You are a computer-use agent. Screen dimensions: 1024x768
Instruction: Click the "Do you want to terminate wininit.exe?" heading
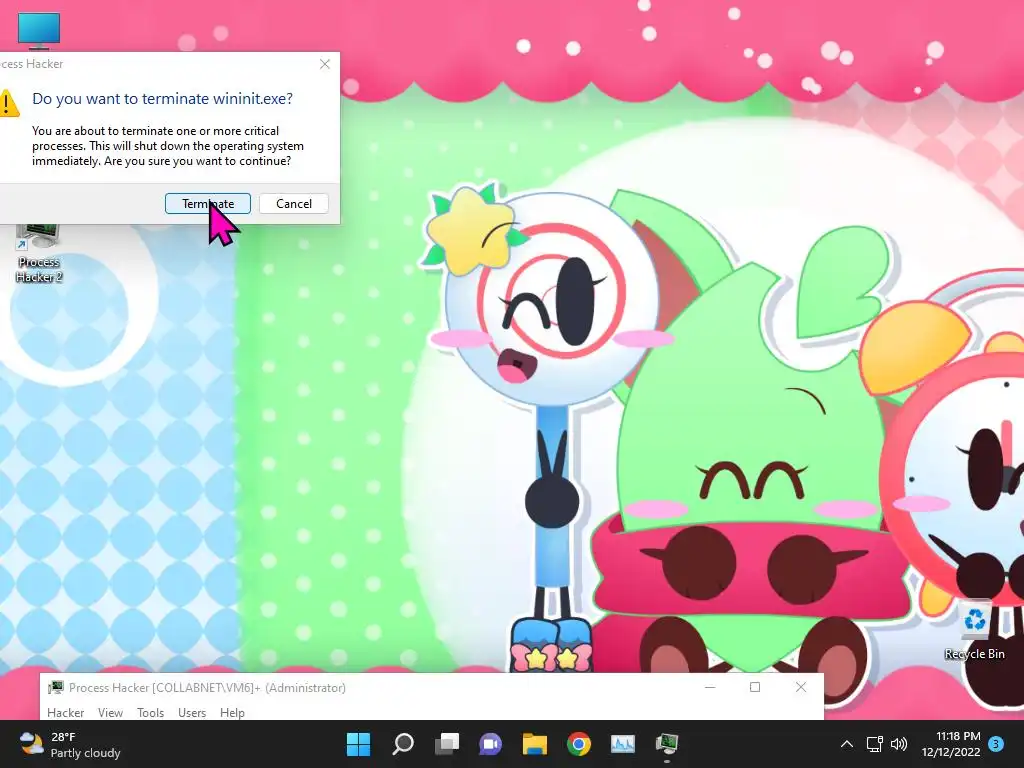(x=163, y=99)
